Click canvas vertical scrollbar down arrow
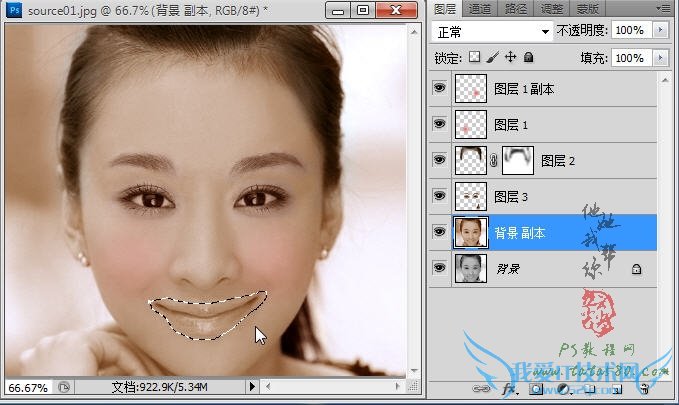This screenshot has height=405, width=679. pos(414,371)
